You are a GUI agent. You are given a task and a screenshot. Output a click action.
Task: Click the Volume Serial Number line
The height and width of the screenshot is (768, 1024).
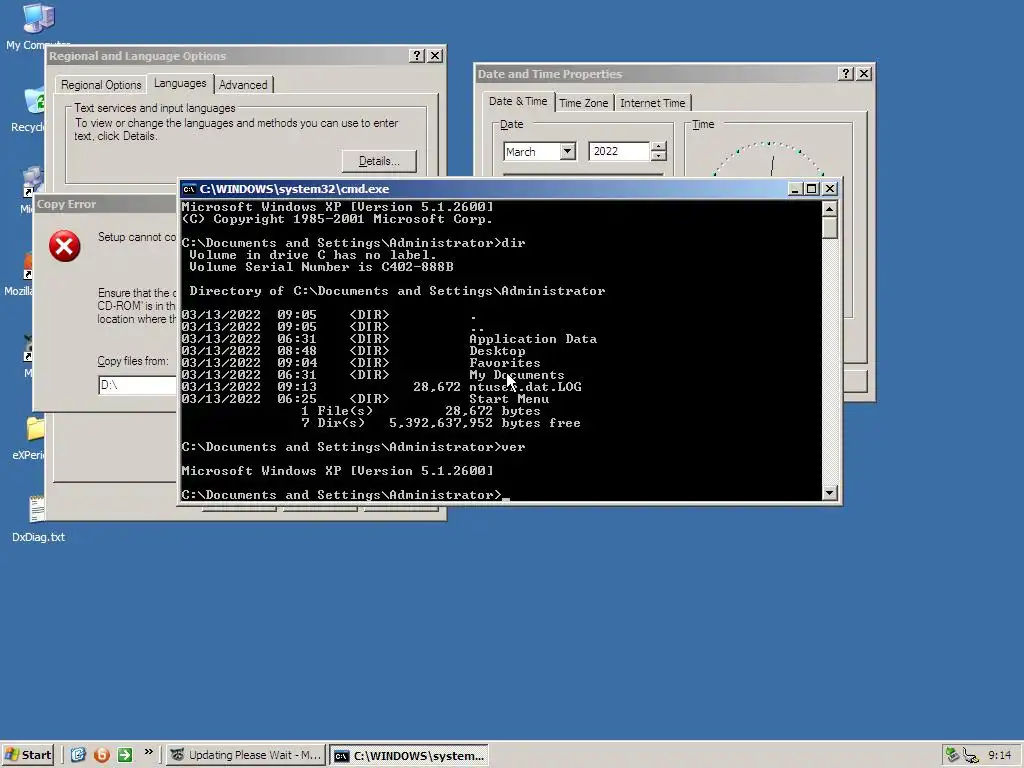[x=321, y=267]
